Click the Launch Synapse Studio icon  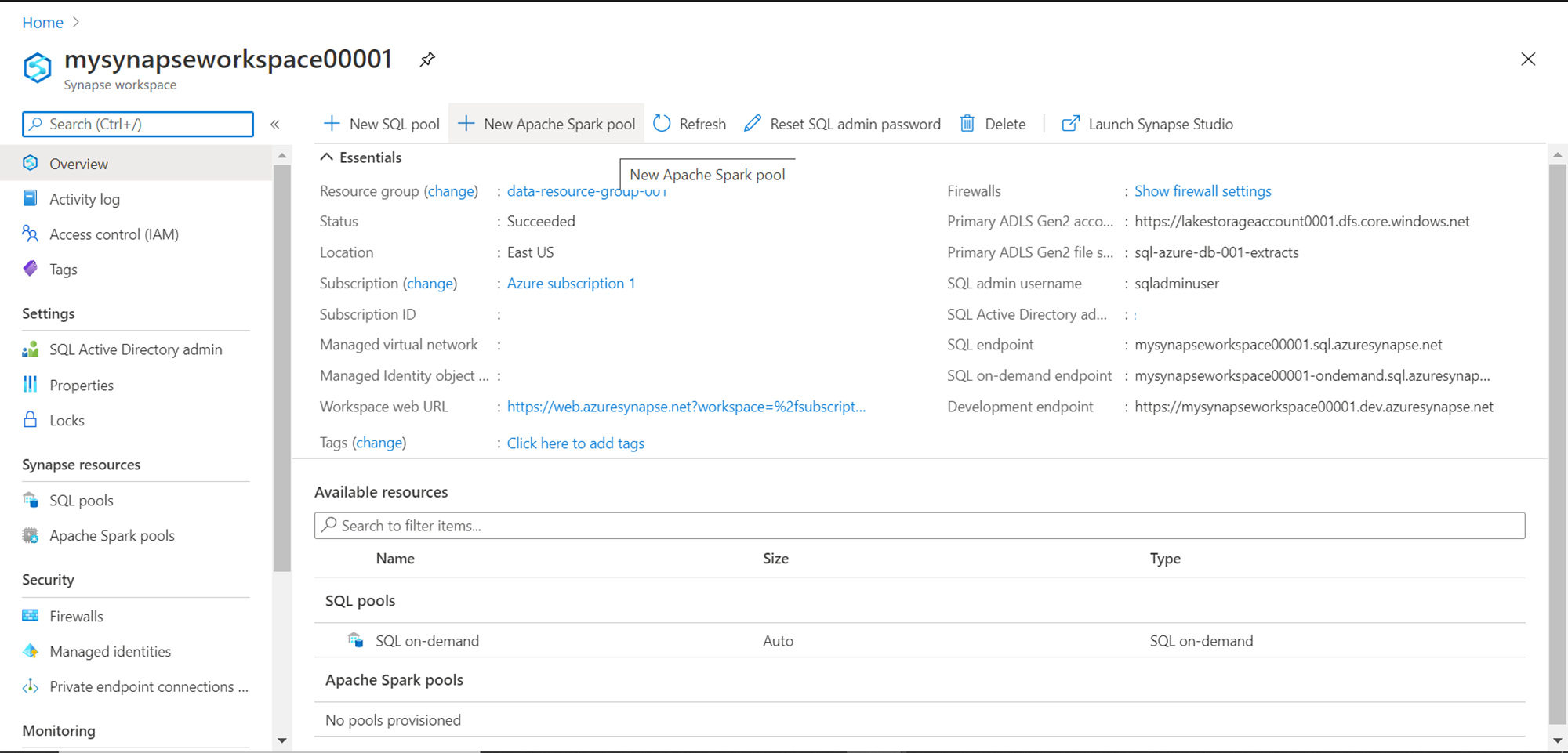(1070, 124)
